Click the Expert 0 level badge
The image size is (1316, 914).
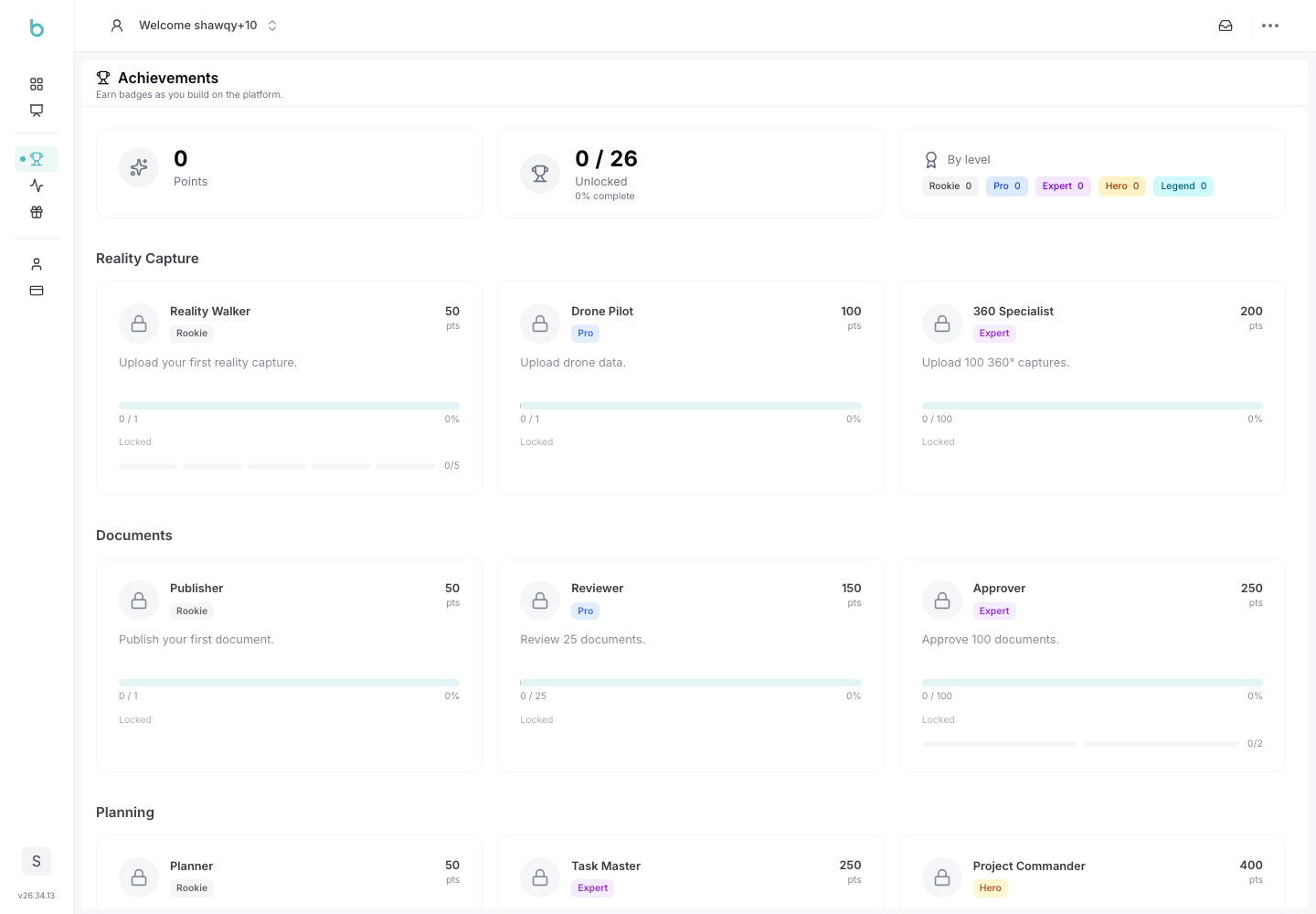click(1063, 186)
